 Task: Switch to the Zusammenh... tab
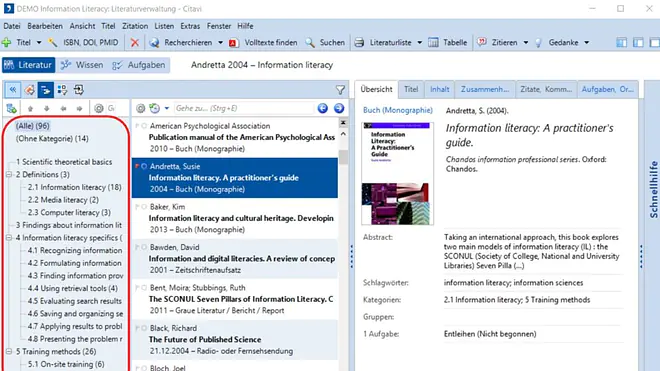[485, 89]
